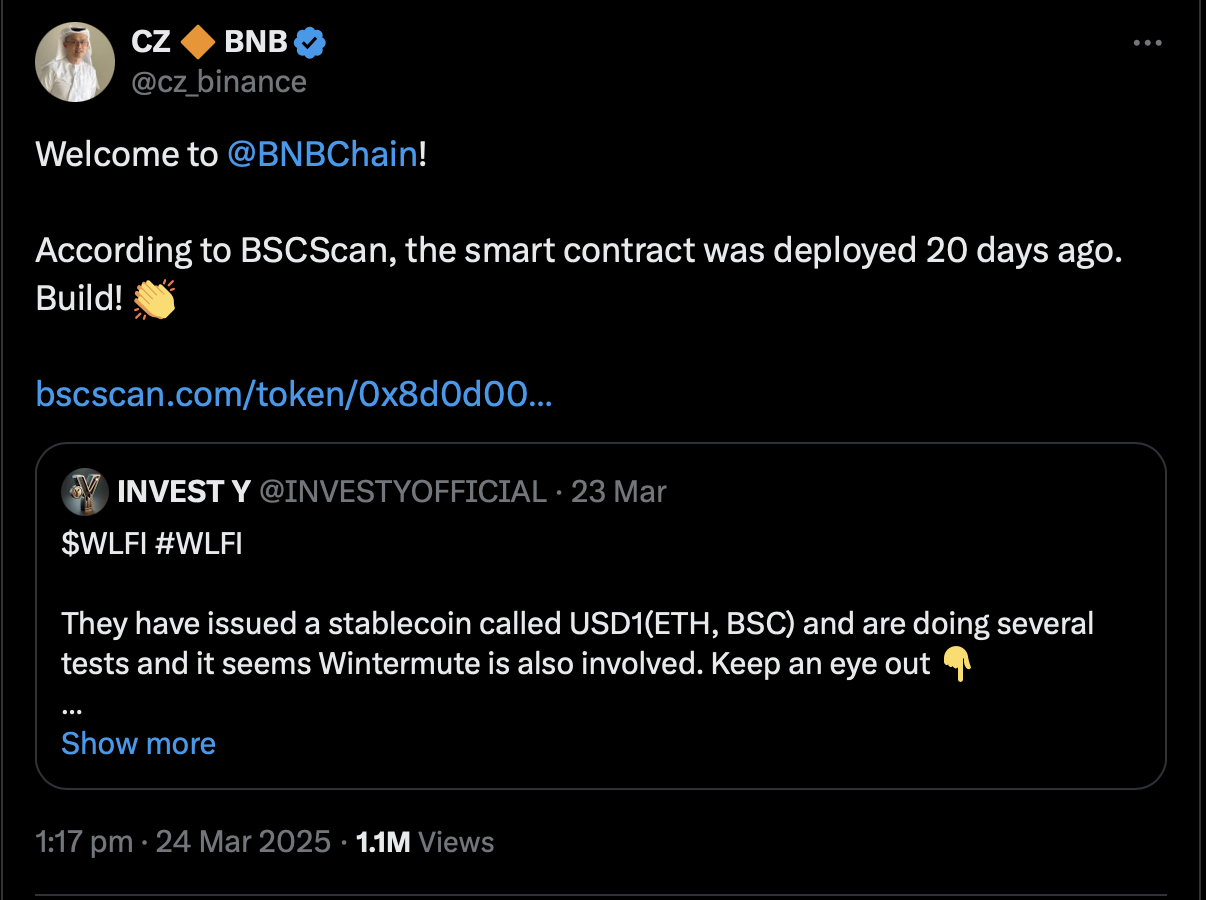The height and width of the screenshot is (900, 1206).
Task: Open the bscscan.com token link
Action: point(294,393)
